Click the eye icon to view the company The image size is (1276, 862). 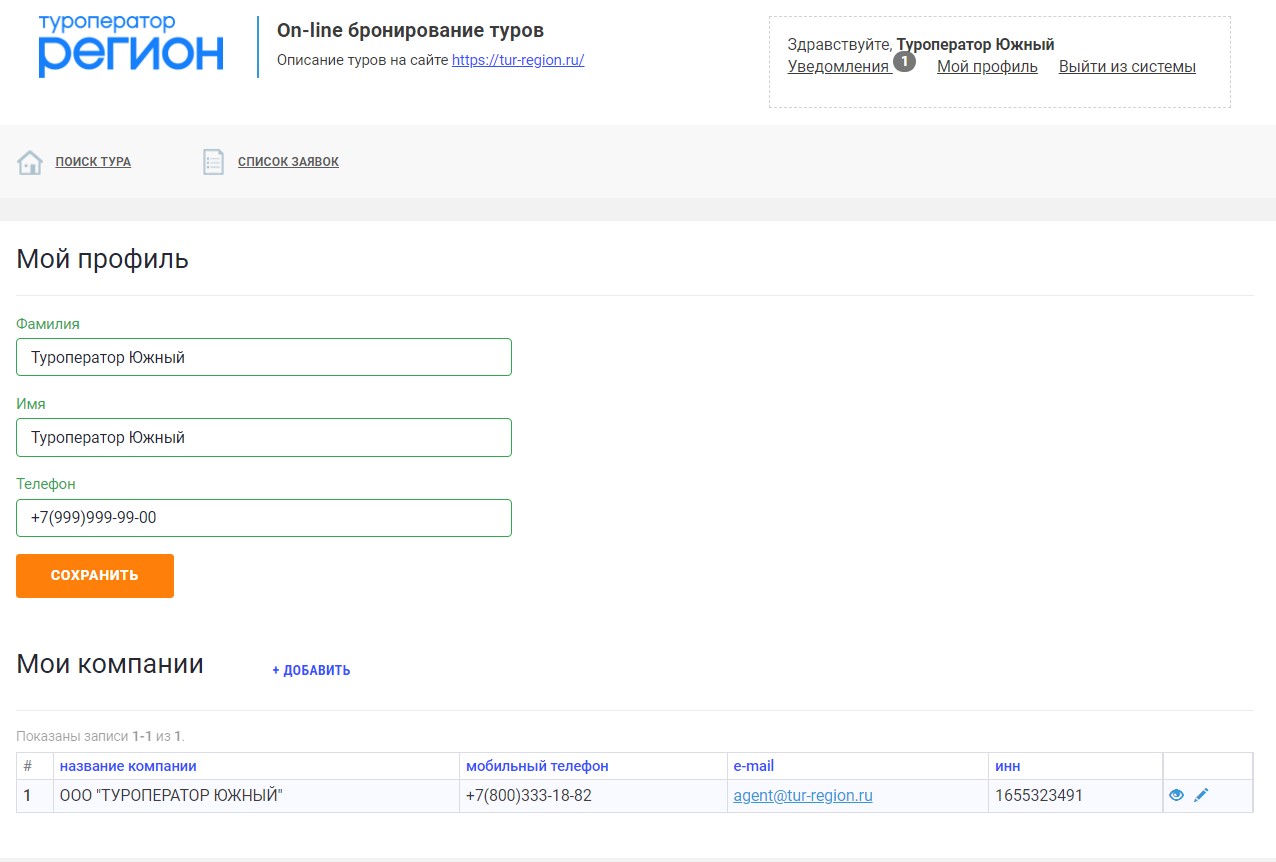(x=1176, y=795)
